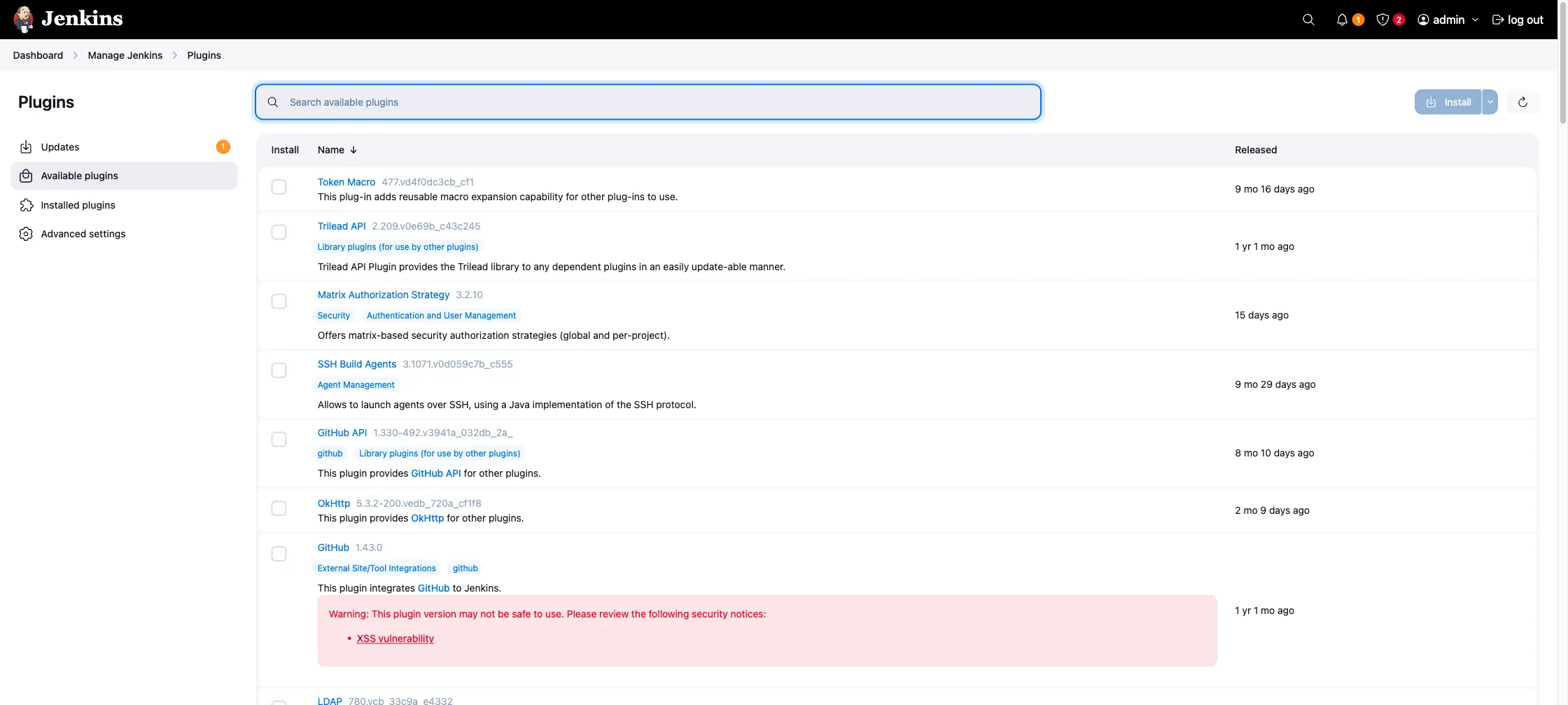Expand the admin user menu chevron
This screenshot has height=705, width=1568.
(1475, 20)
